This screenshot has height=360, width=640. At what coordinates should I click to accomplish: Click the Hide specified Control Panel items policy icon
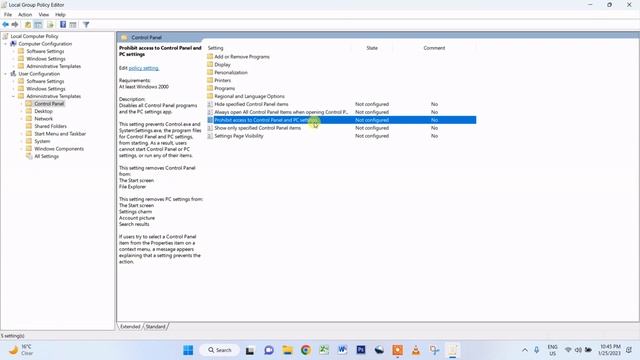click(210, 104)
